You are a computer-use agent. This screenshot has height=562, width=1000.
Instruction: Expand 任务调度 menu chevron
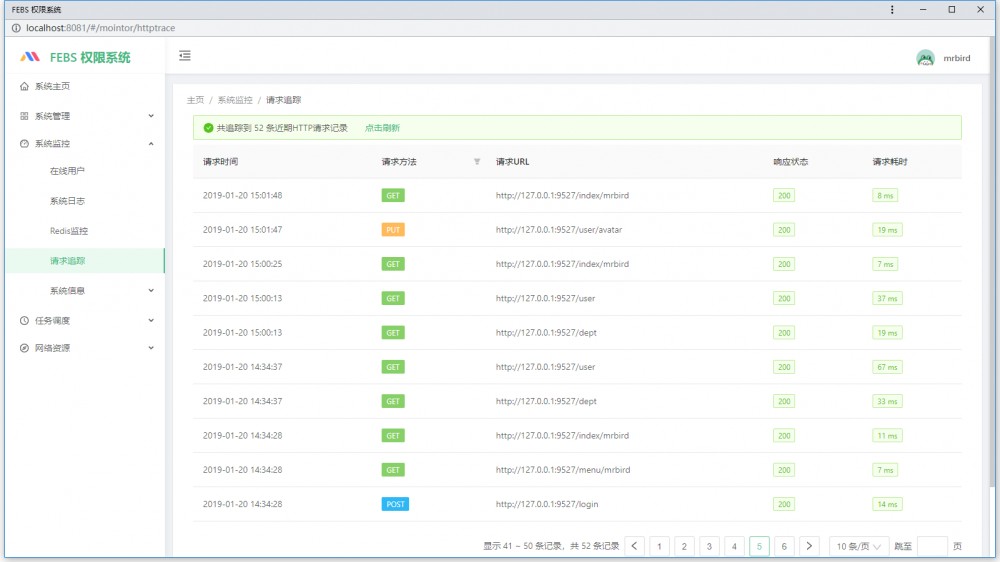coord(151,320)
